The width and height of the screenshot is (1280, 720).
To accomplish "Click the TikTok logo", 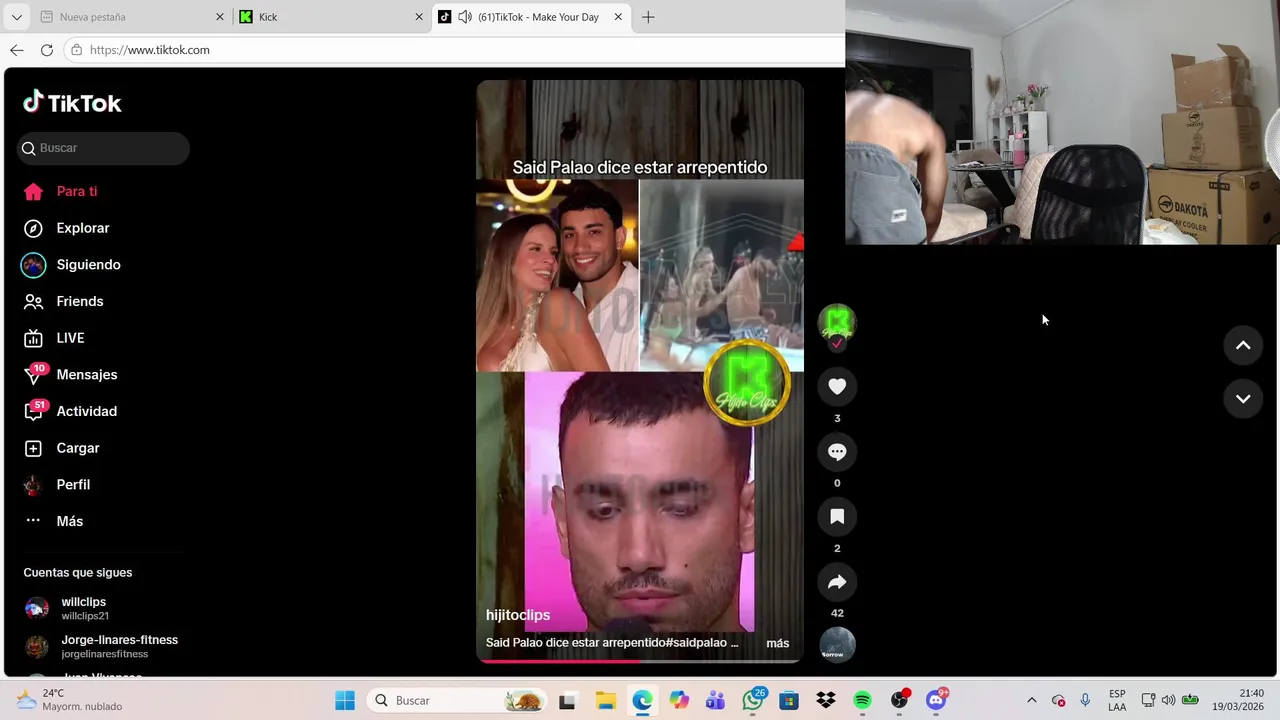I will pyautogui.click(x=72, y=103).
